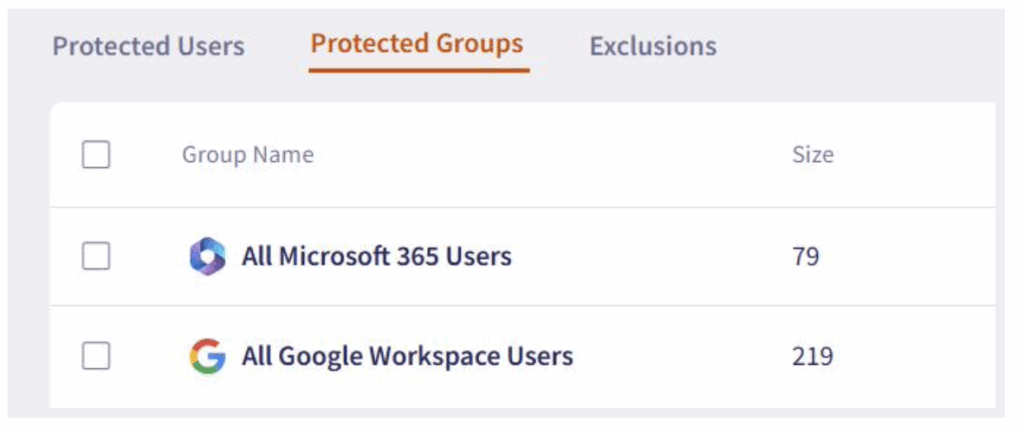The width and height of the screenshot is (1024, 428).
Task: Click empty space between Microsoft name and 79
Action: pos(653,256)
